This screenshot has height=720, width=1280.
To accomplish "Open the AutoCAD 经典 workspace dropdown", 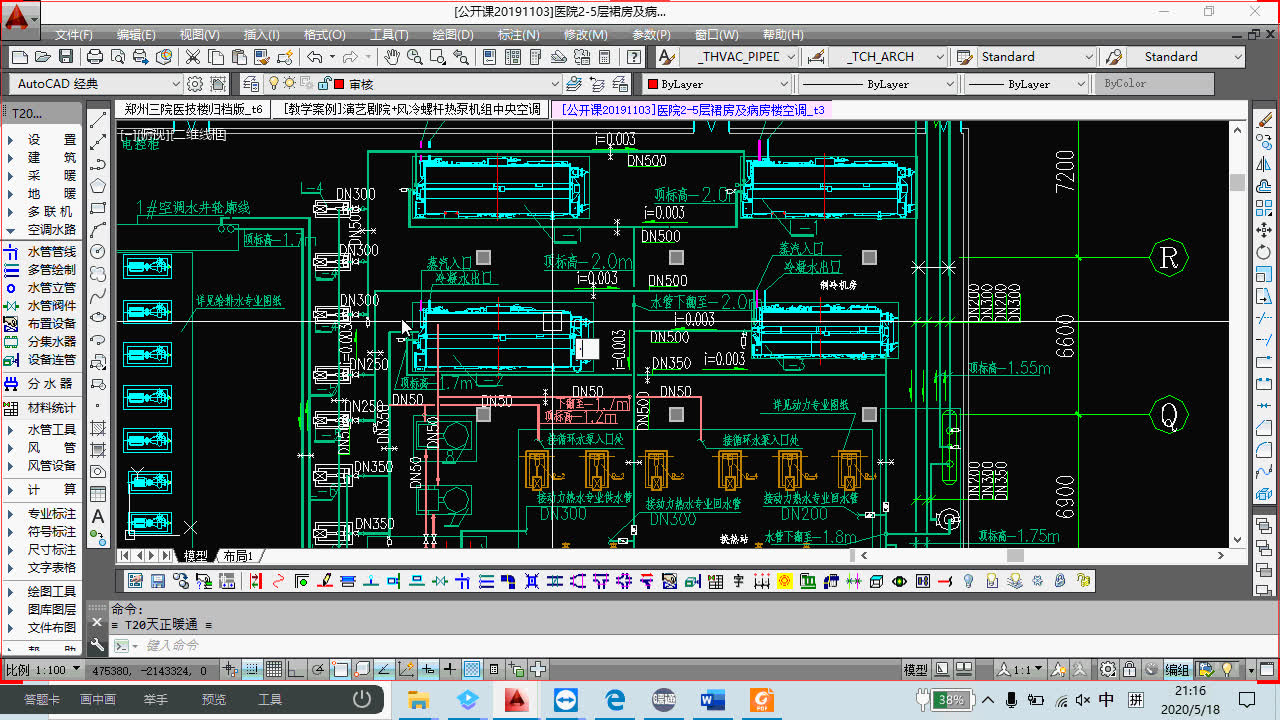I will 96,84.
